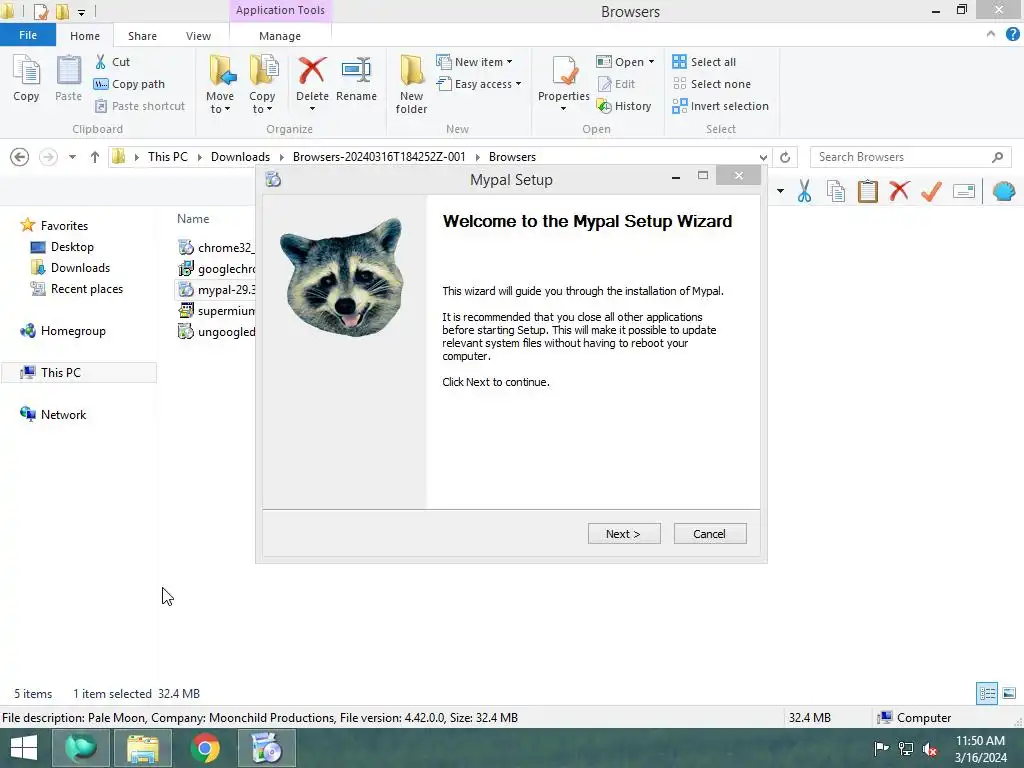The width and height of the screenshot is (1024, 768).
Task: Click the Name column header
Action: pyautogui.click(x=193, y=219)
